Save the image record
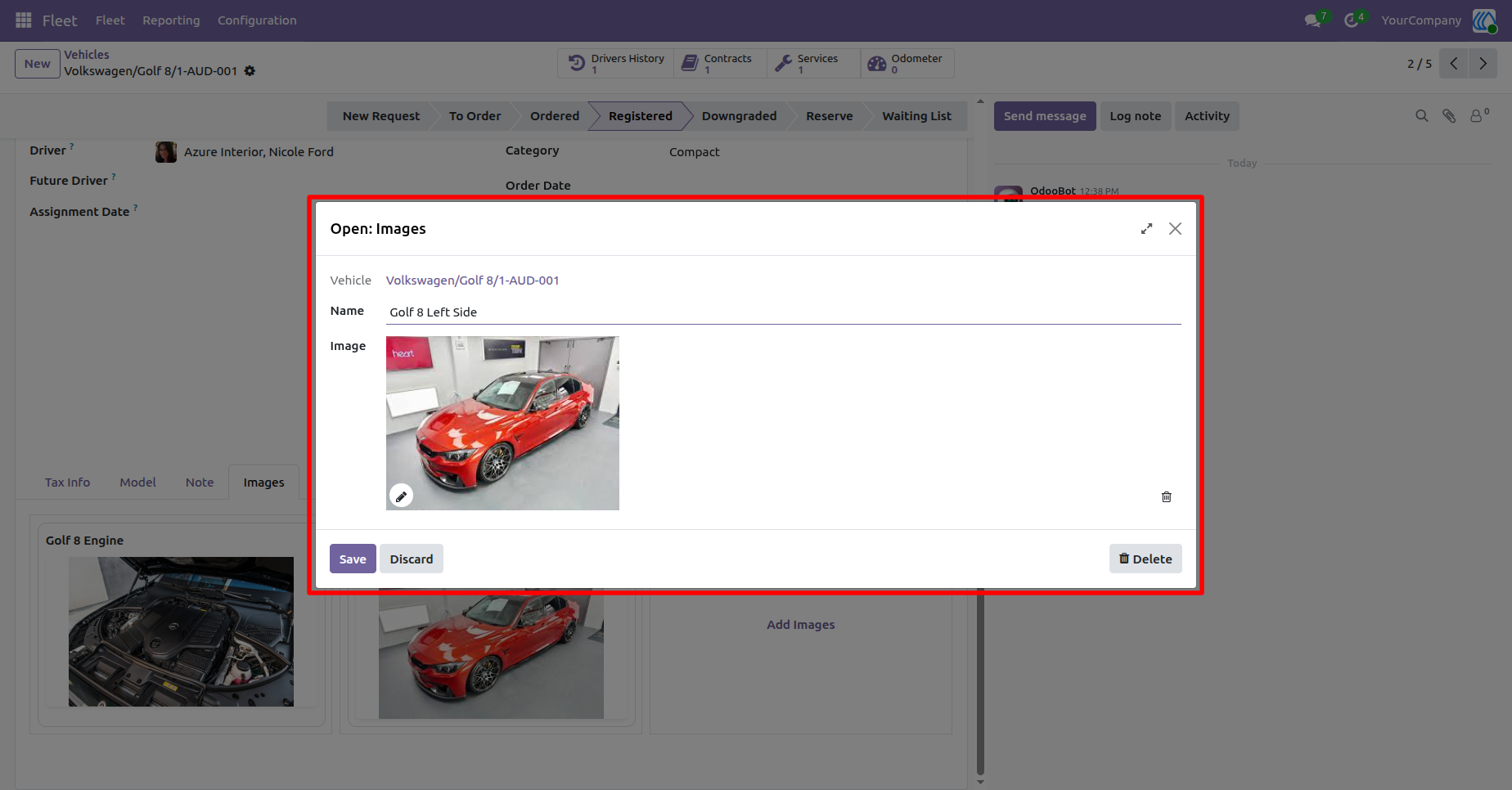 click(x=353, y=559)
